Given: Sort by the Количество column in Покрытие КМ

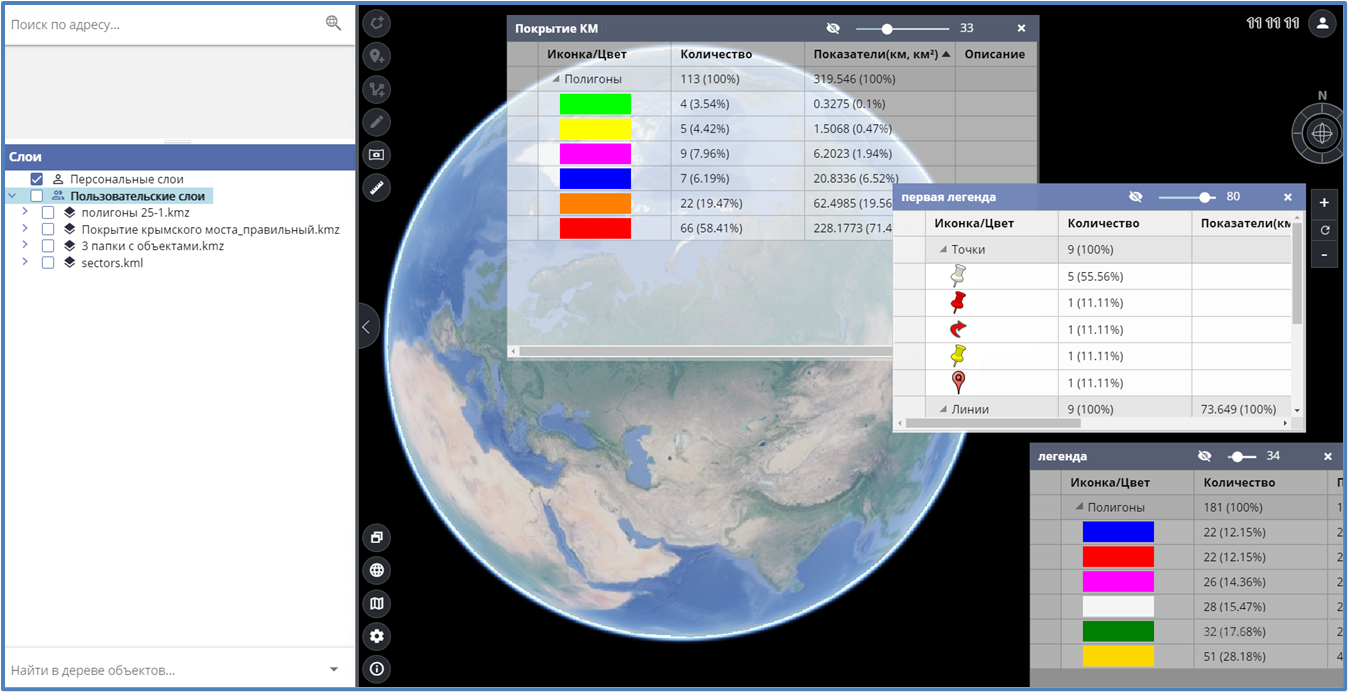Looking at the screenshot, I should point(716,54).
